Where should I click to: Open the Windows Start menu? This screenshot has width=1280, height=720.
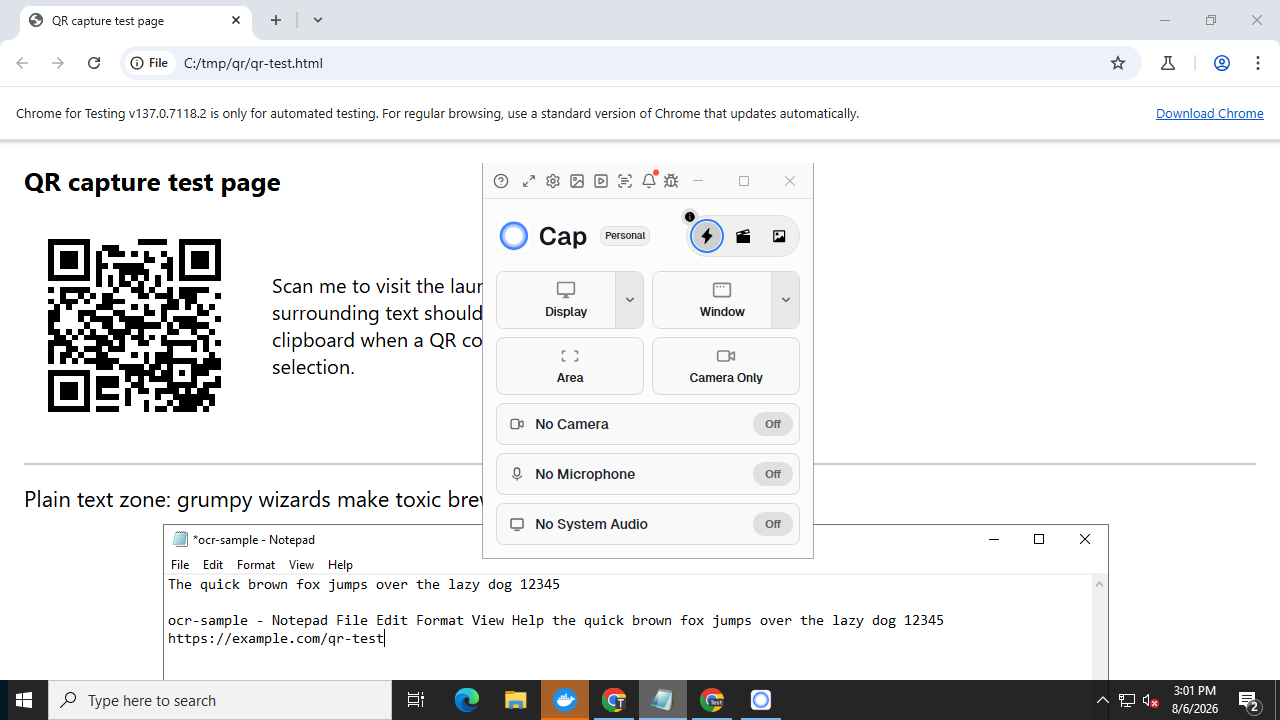point(24,700)
